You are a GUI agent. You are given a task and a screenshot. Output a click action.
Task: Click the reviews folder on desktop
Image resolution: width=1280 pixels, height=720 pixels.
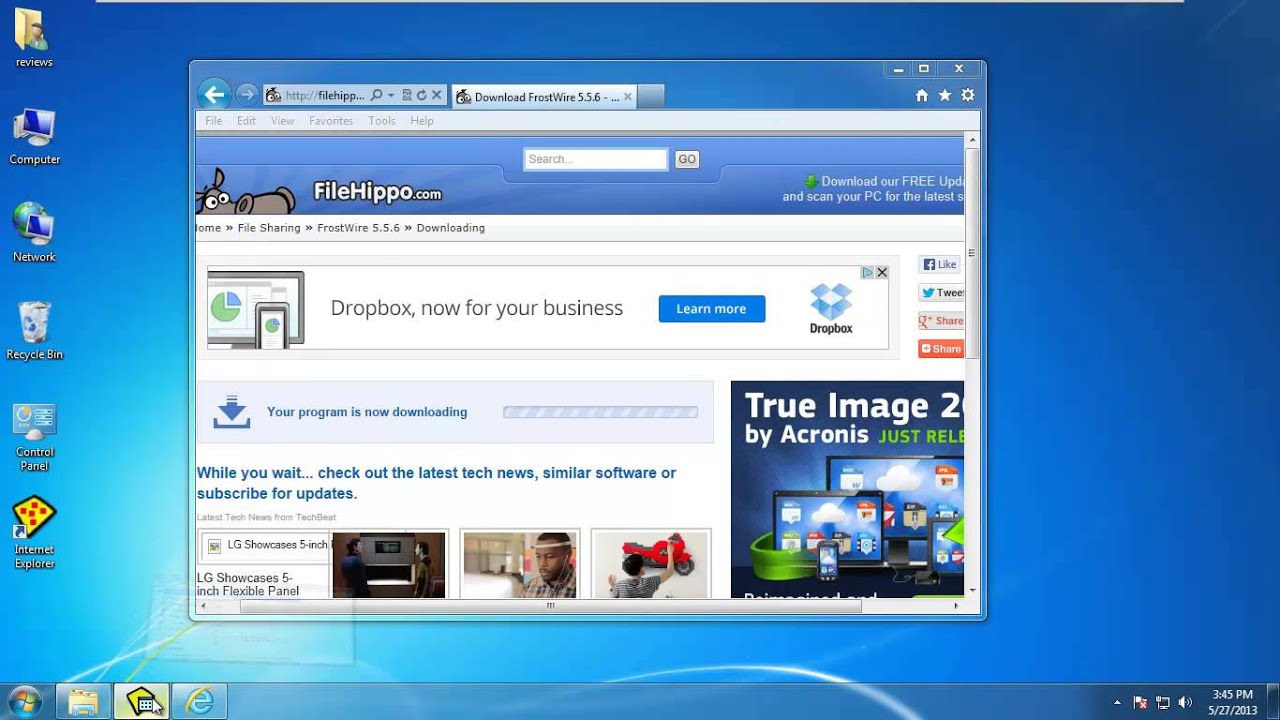pos(34,38)
